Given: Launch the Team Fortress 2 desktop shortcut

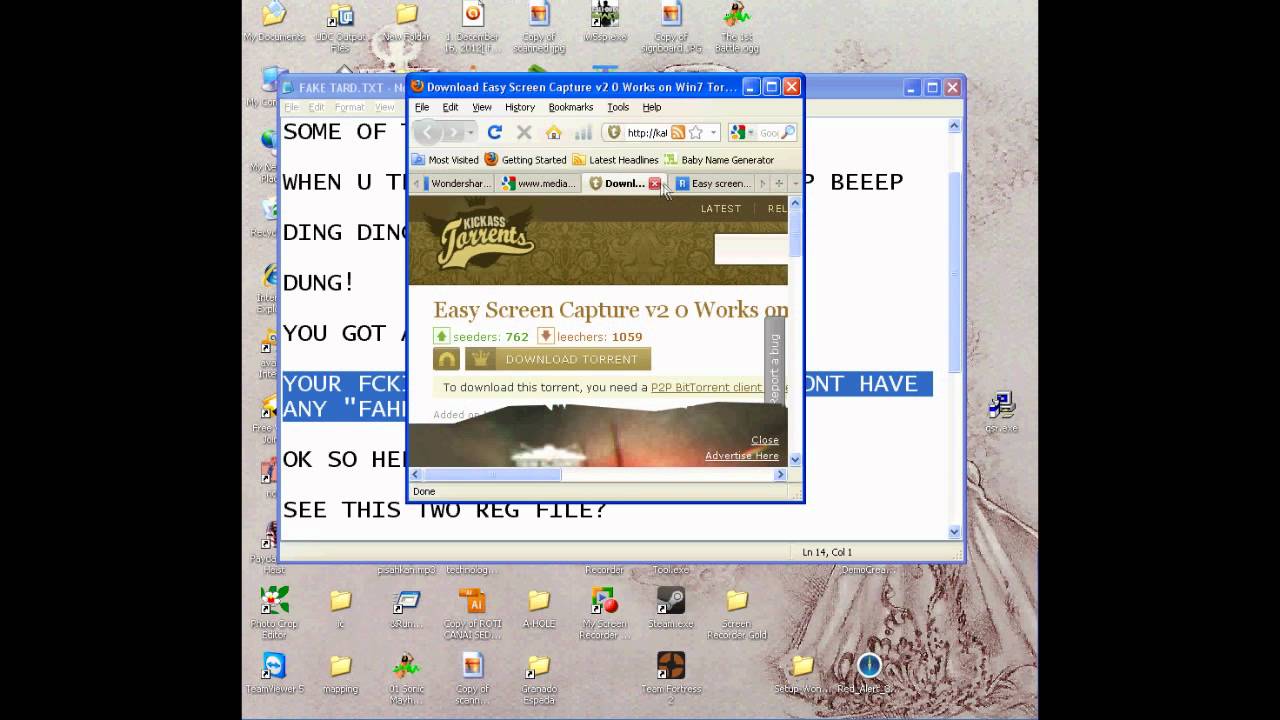Looking at the screenshot, I should 670,678.
